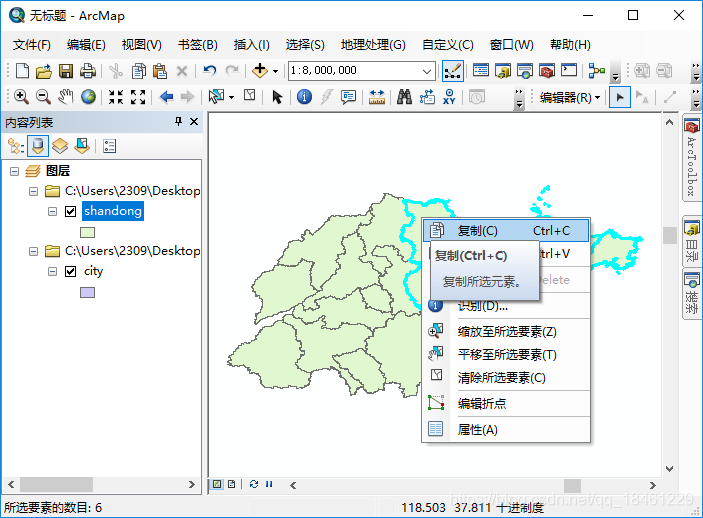Switch to List By Source view

pyautogui.click(x=38, y=146)
